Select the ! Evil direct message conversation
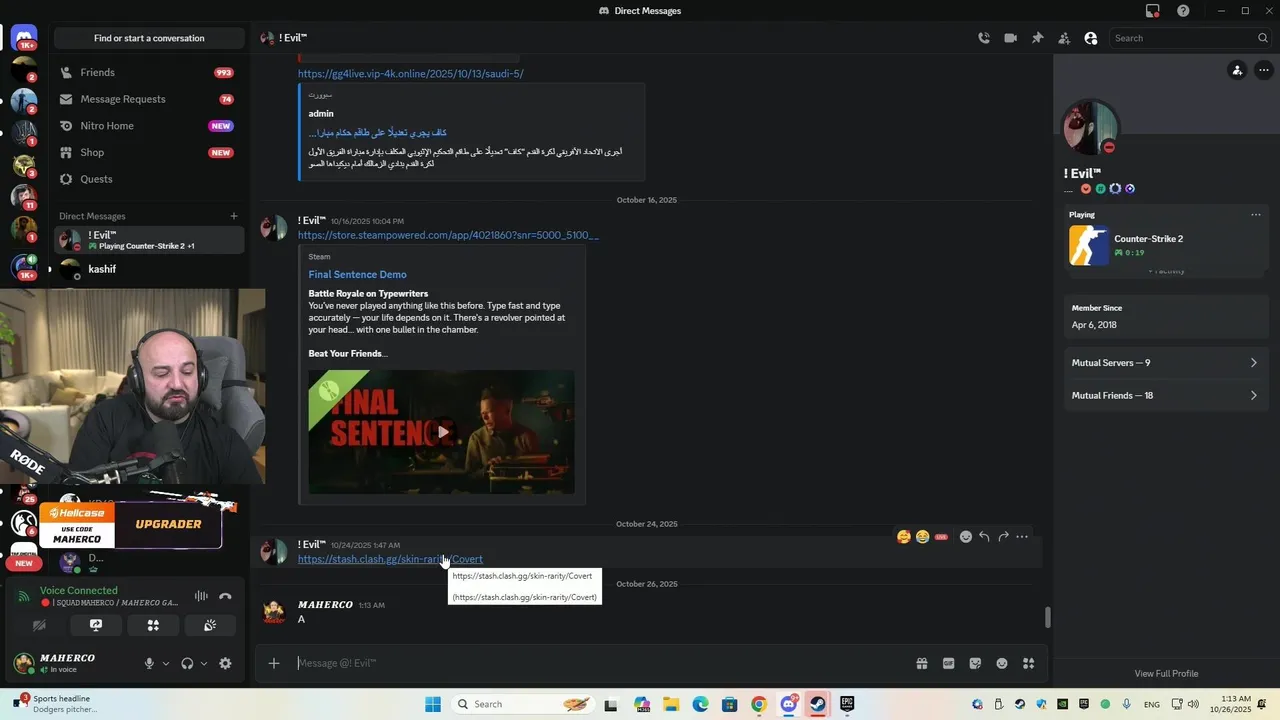This screenshot has width=1280, height=720. tap(149, 240)
